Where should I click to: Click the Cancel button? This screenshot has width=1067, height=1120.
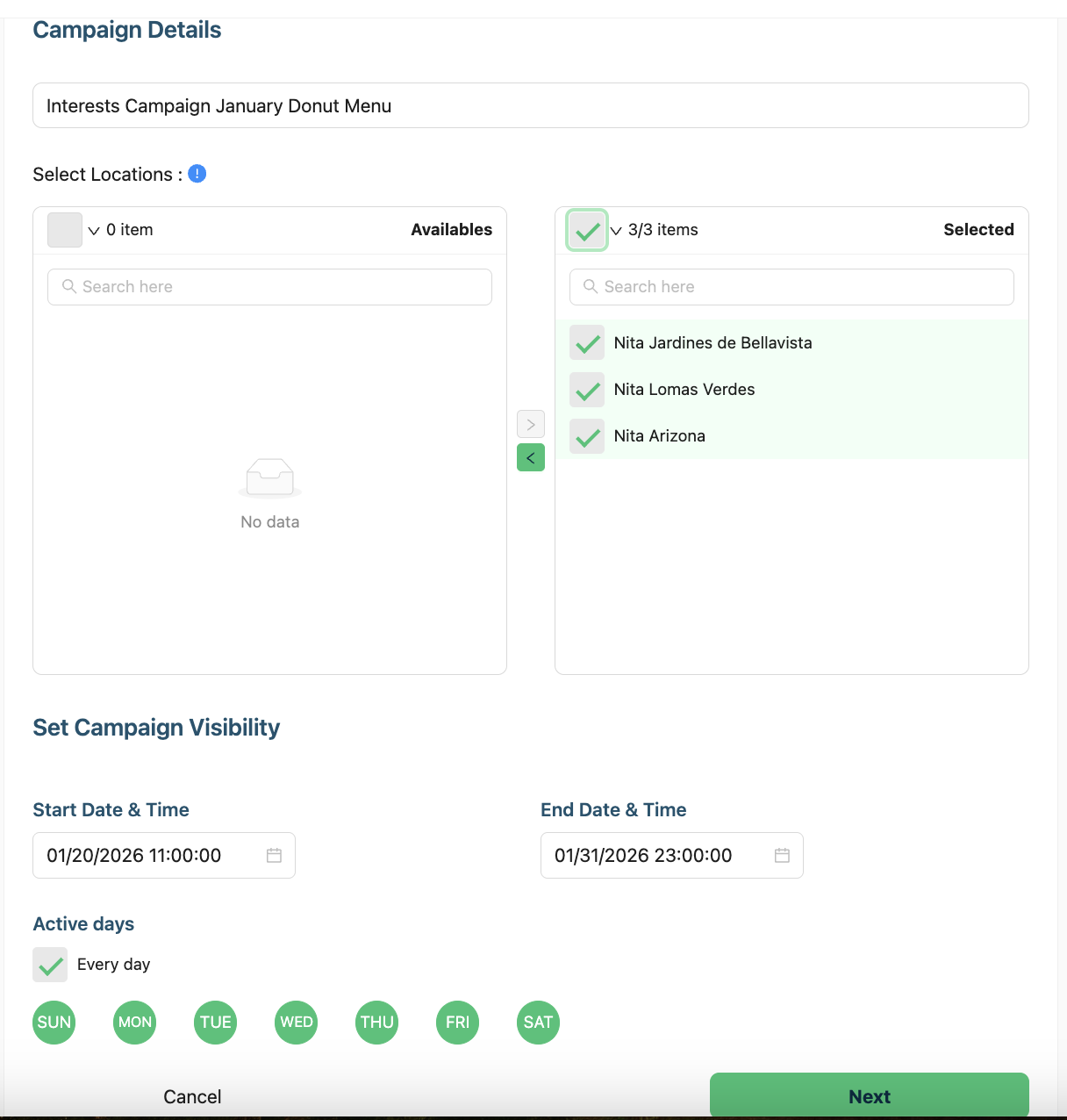point(192,1096)
